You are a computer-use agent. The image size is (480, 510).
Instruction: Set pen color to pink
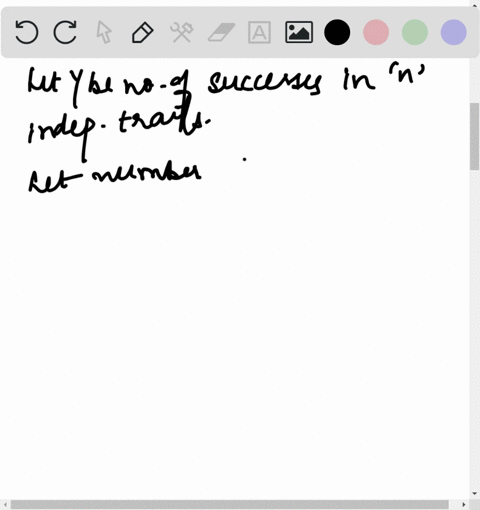click(376, 32)
